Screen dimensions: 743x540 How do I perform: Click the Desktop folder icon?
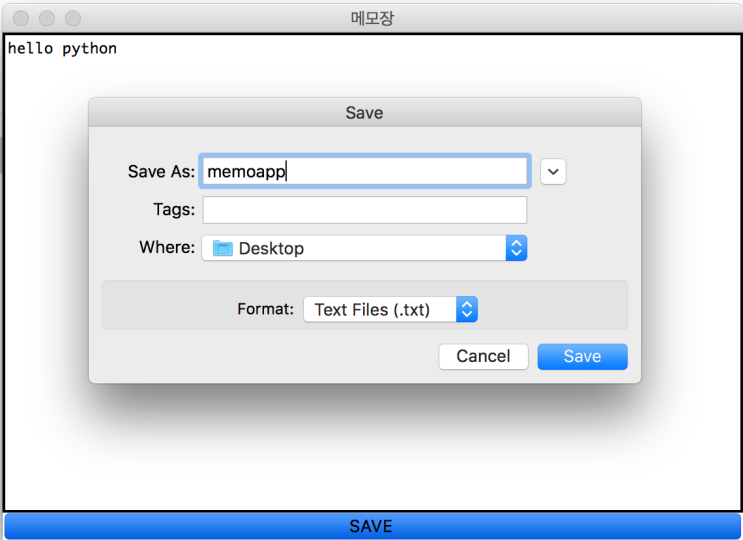[222, 248]
